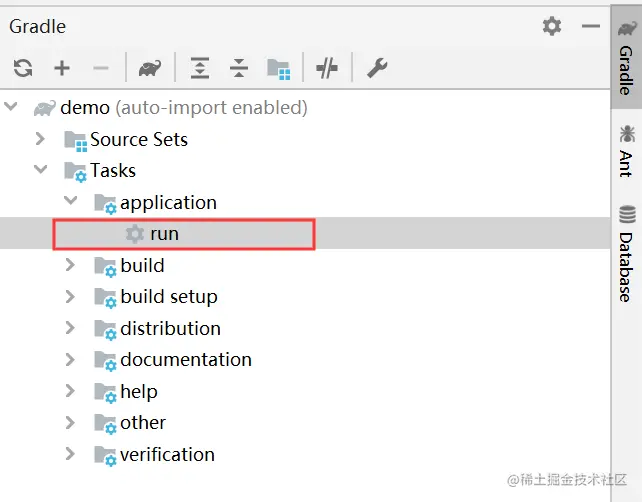Click the other folder icon

[106, 425]
